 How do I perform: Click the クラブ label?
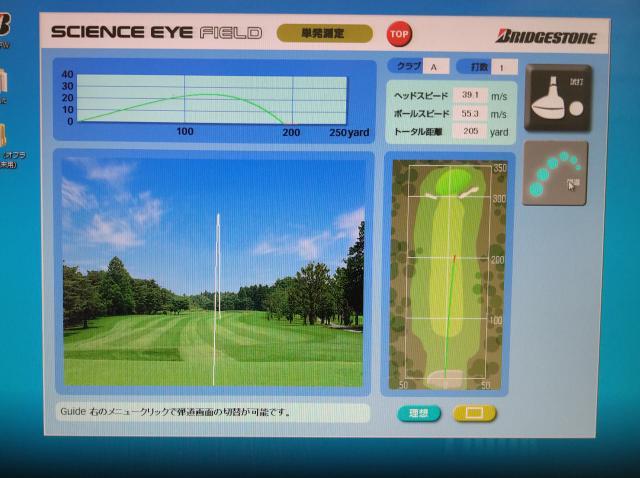tap(409, 66)
